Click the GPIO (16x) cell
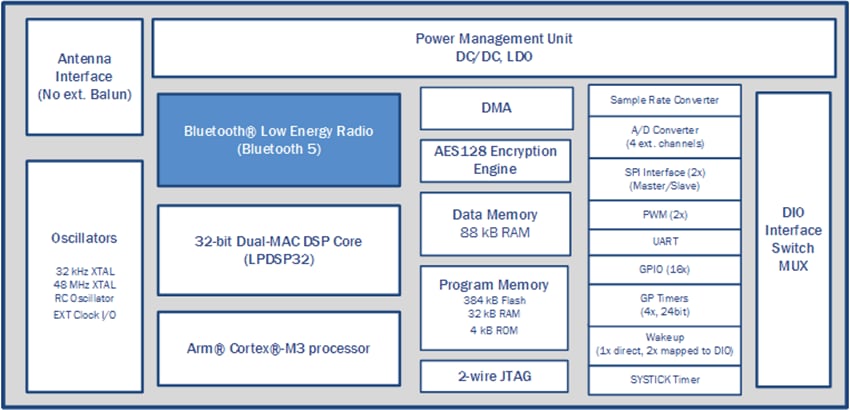Screen dimensions: 850x410 [664, 270]
